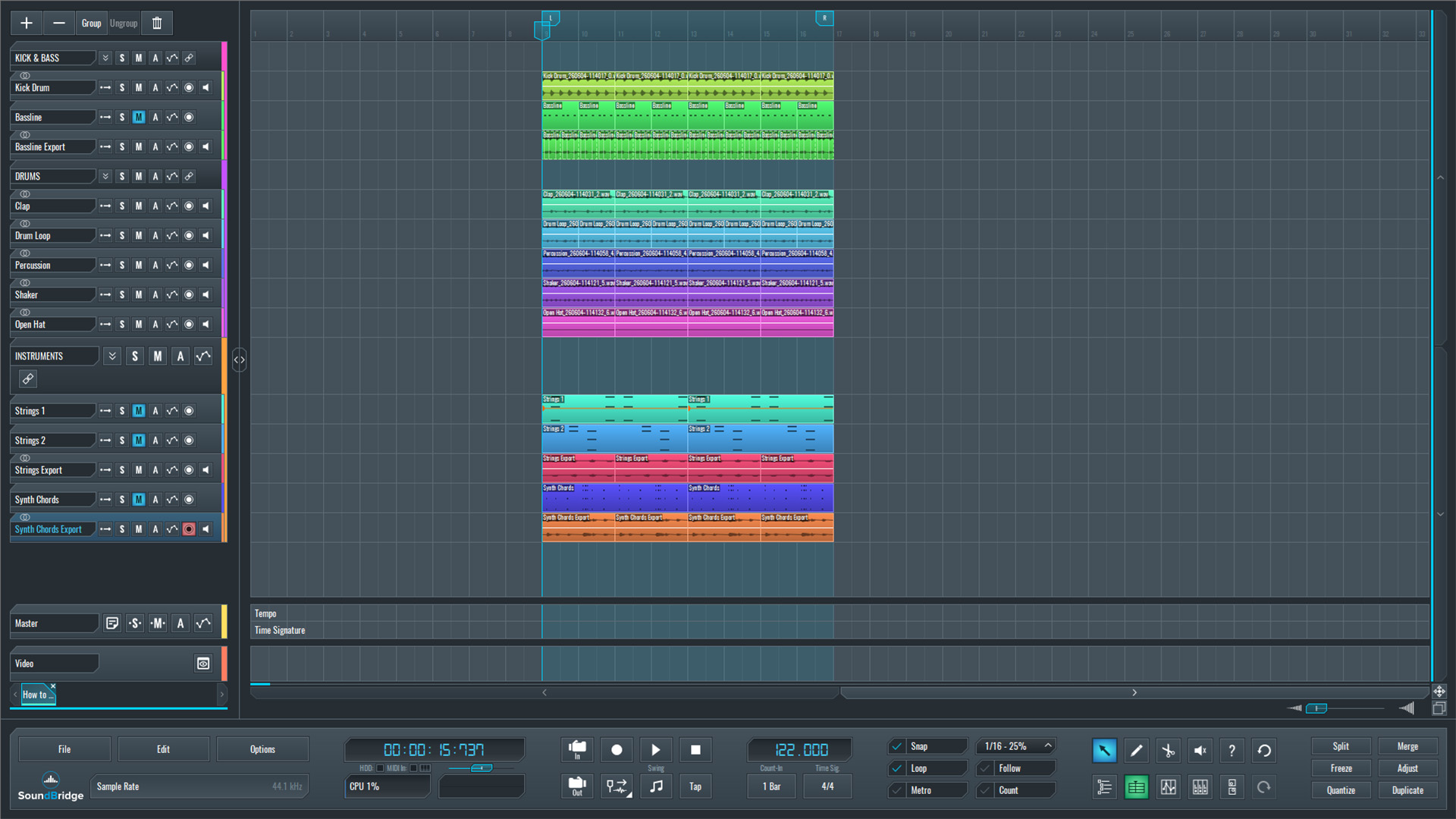Collapse the INSTRUMENTS group chevron

[x=112, y=356]
